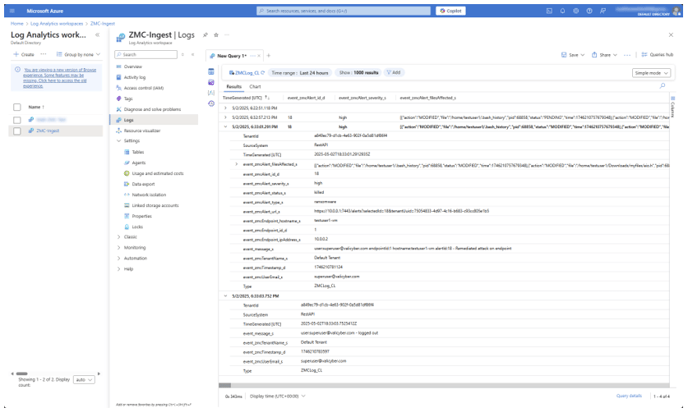
Task: Open Activity log in resource menu
Action: click(134, 77)
